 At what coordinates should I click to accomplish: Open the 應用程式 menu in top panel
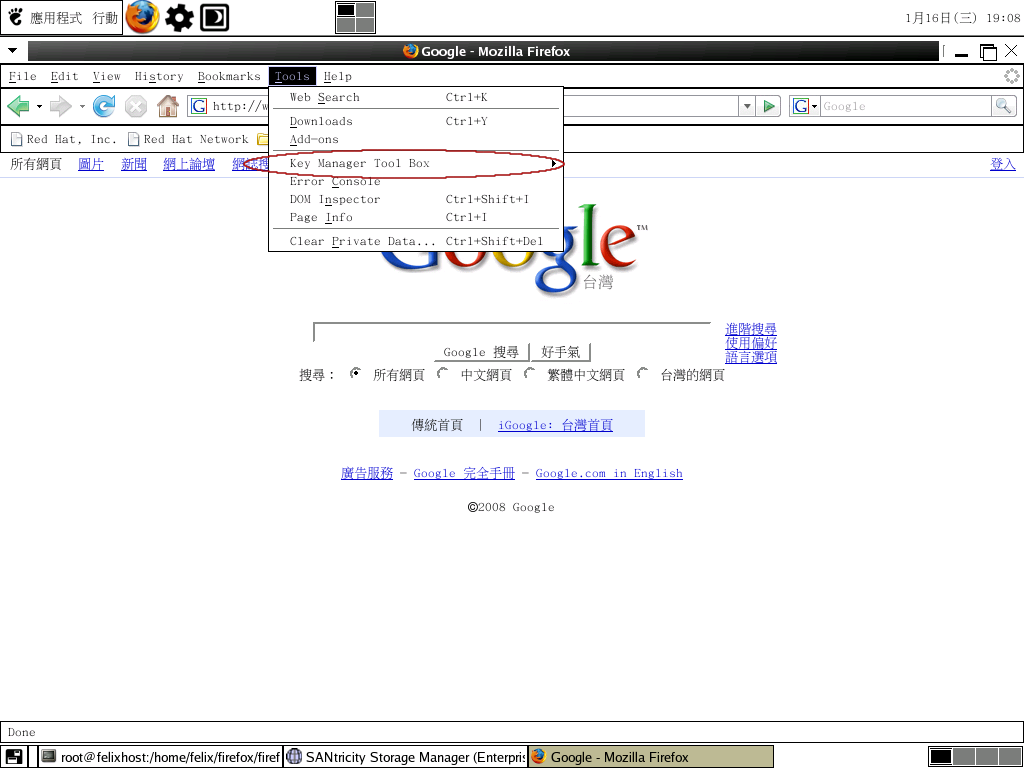[56, 18]
